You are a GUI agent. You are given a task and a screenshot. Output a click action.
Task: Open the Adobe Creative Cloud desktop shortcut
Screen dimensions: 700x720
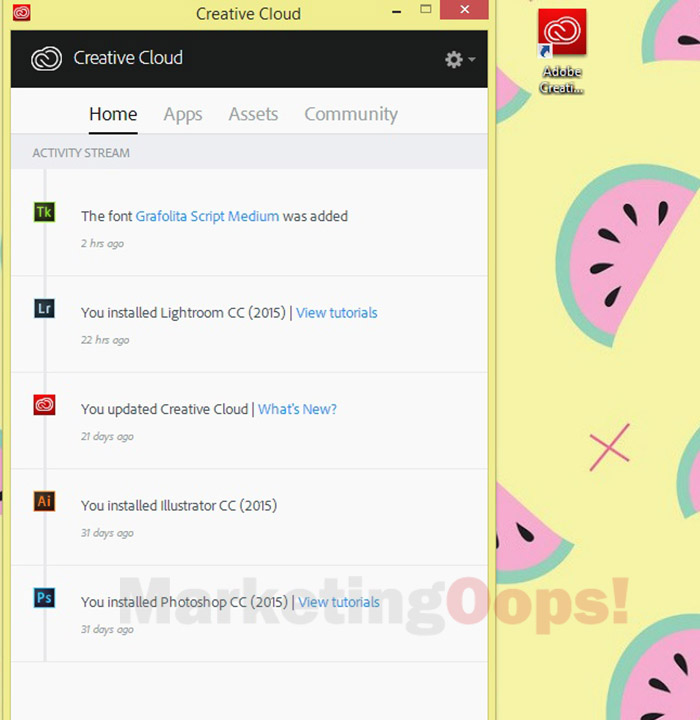click(x=562, y=52)
